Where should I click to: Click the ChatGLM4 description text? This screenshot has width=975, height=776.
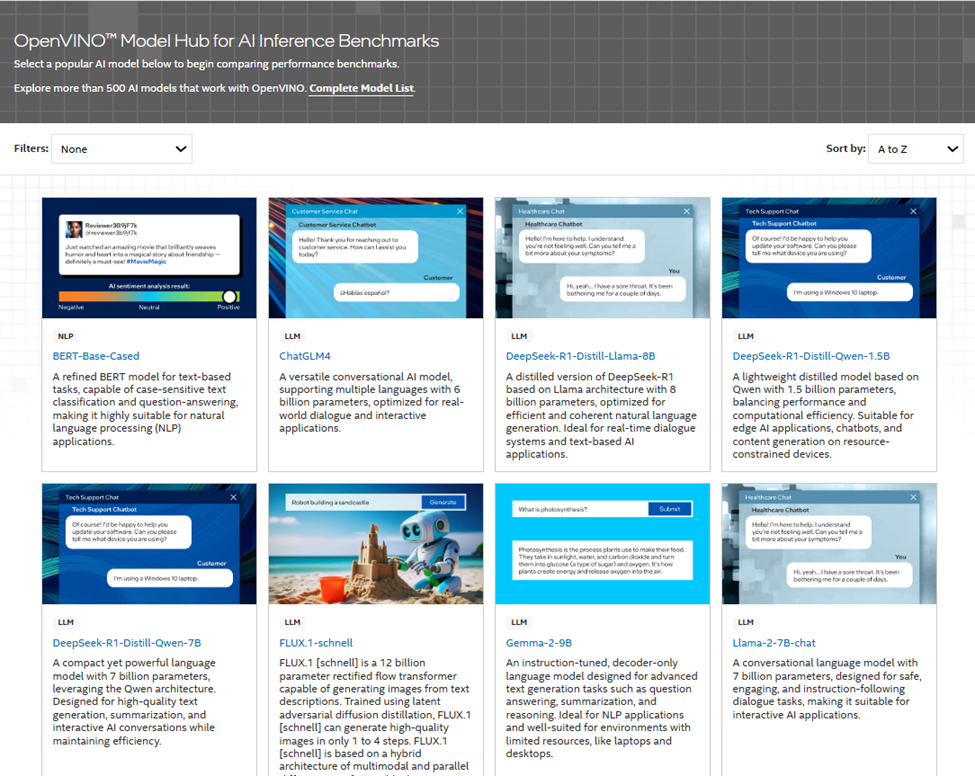pyautogui.click(x=371, y=402)
